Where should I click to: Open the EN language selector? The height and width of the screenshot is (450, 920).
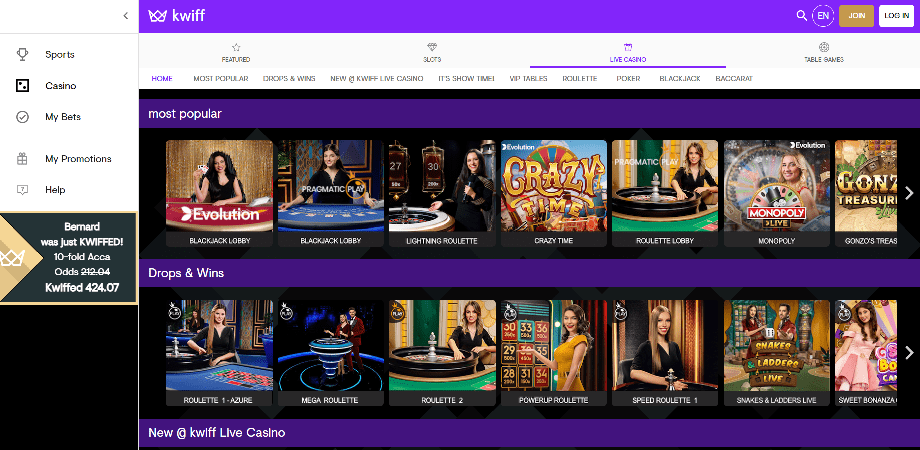tap(823, 16)
